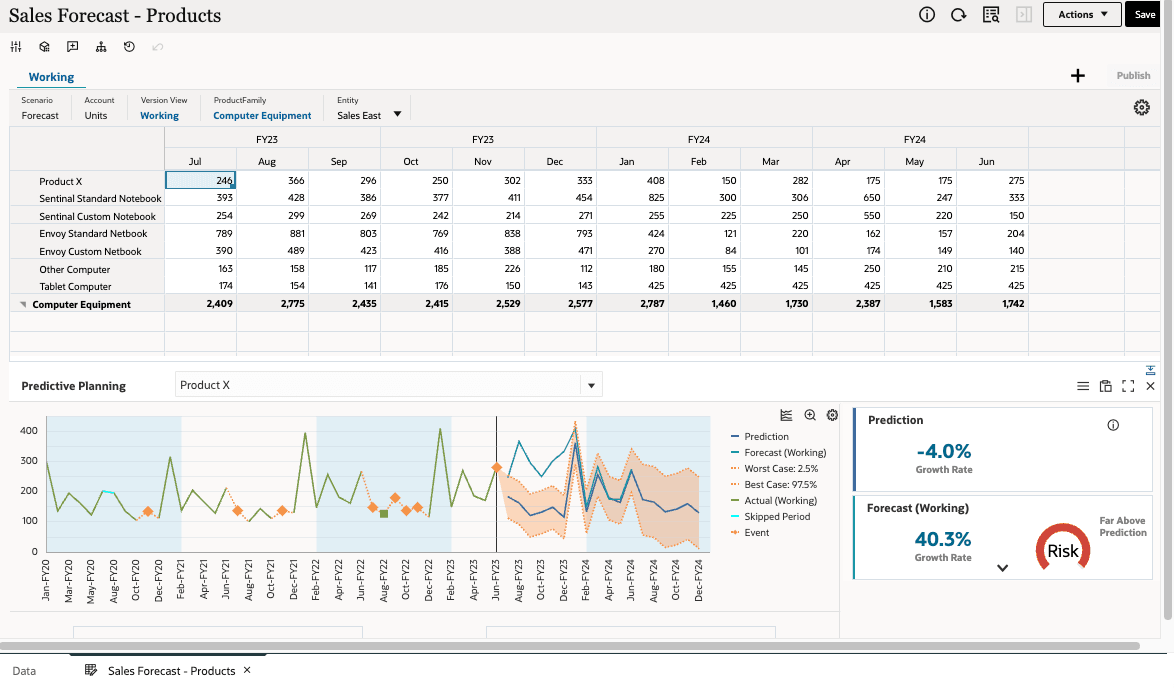Select the Sales Forecast - Products bottom tab
Image resolution: width=1174 pixels, height=689 pixels.
coord(171,671)
